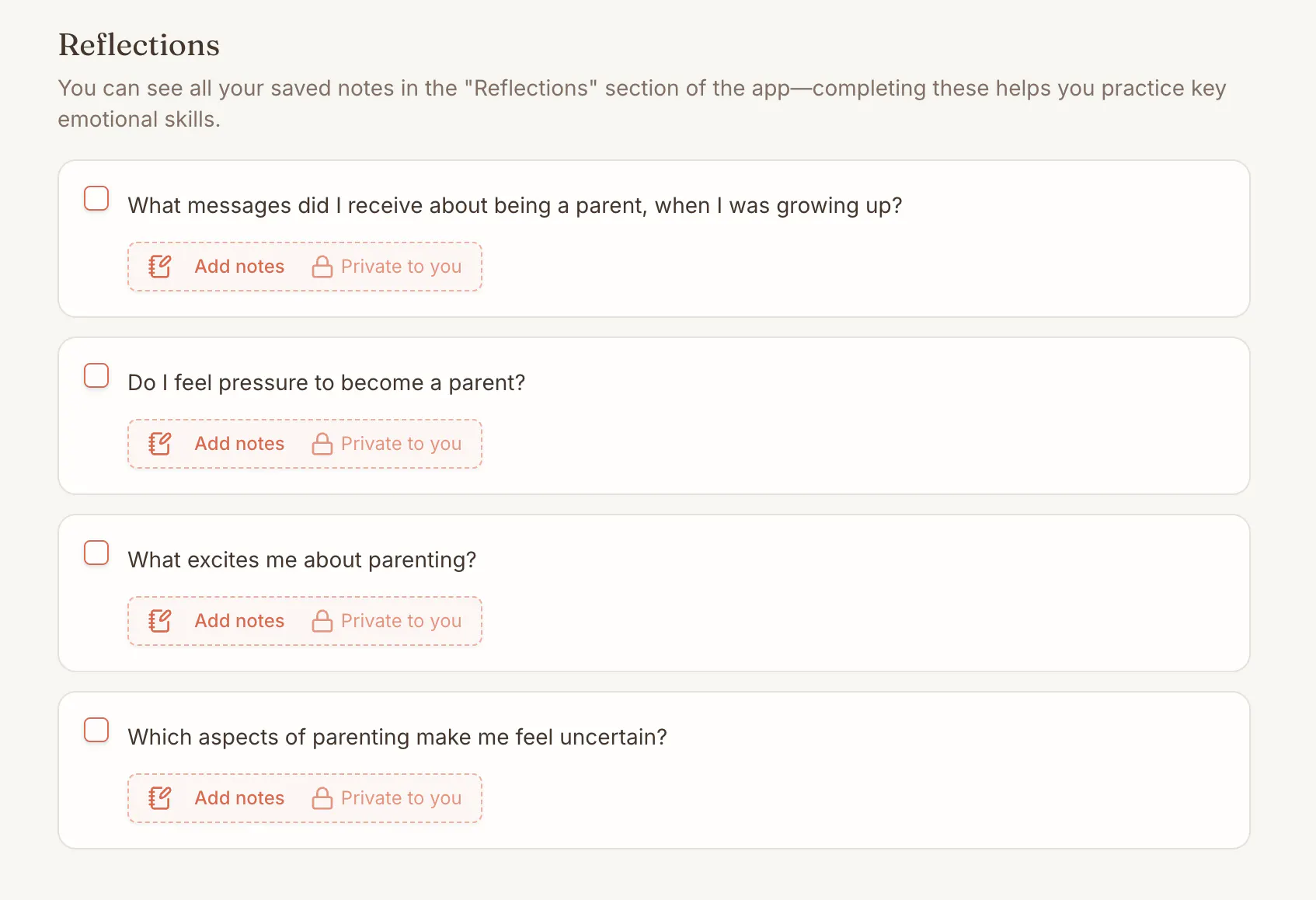Screen dimensions: 1316x900
Task: Click 'Private to you' under the uncertain question
Action: coord(401,798)
